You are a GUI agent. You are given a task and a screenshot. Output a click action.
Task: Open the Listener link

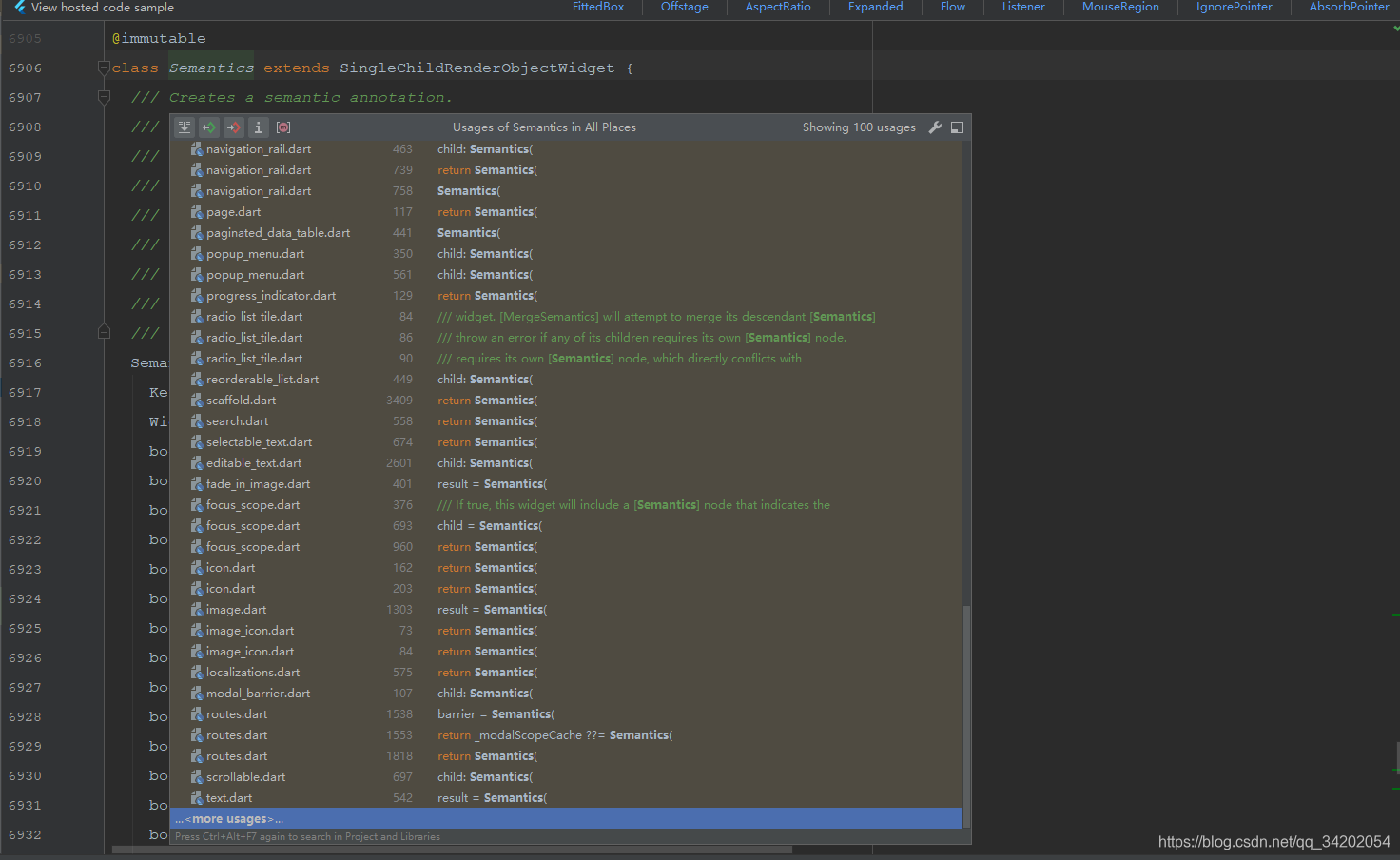1023,7
